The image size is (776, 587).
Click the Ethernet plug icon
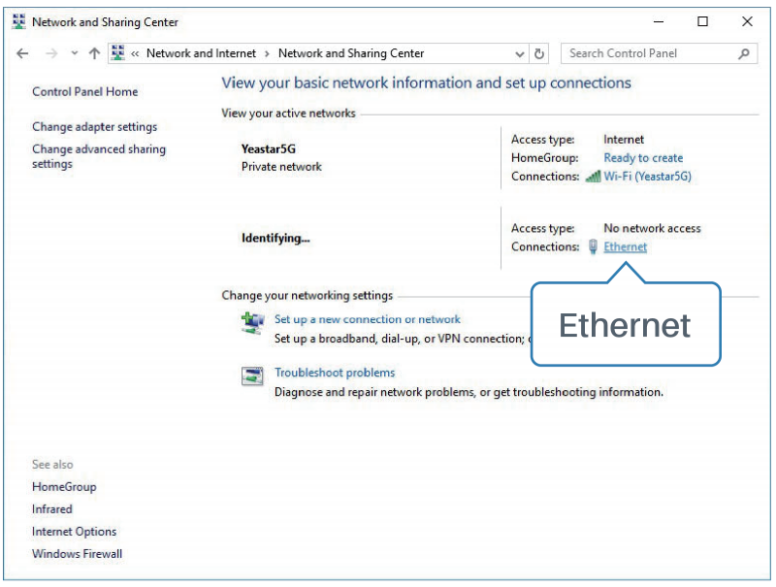tap(593, 246)
